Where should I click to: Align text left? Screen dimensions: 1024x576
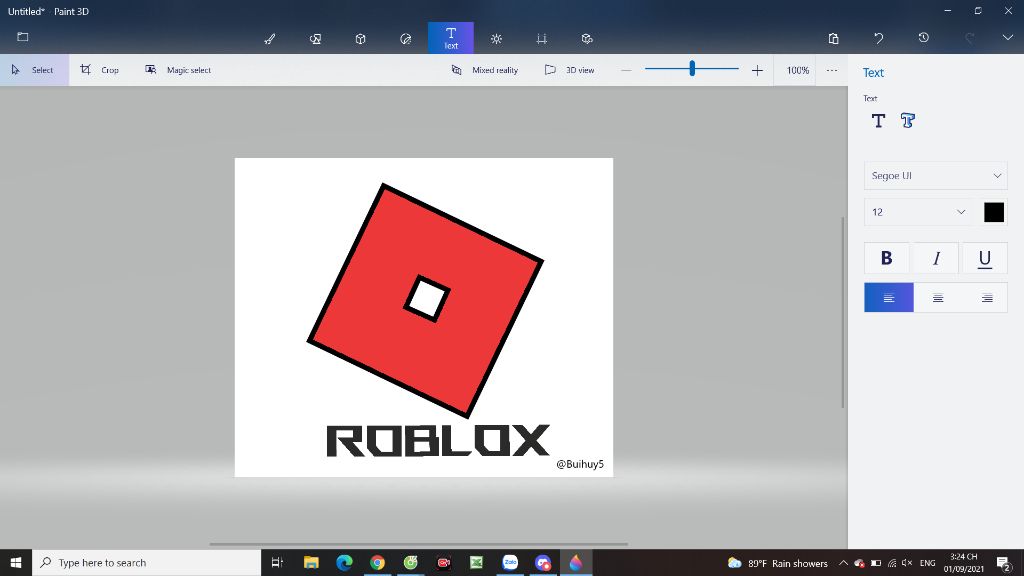click(889, 297)
